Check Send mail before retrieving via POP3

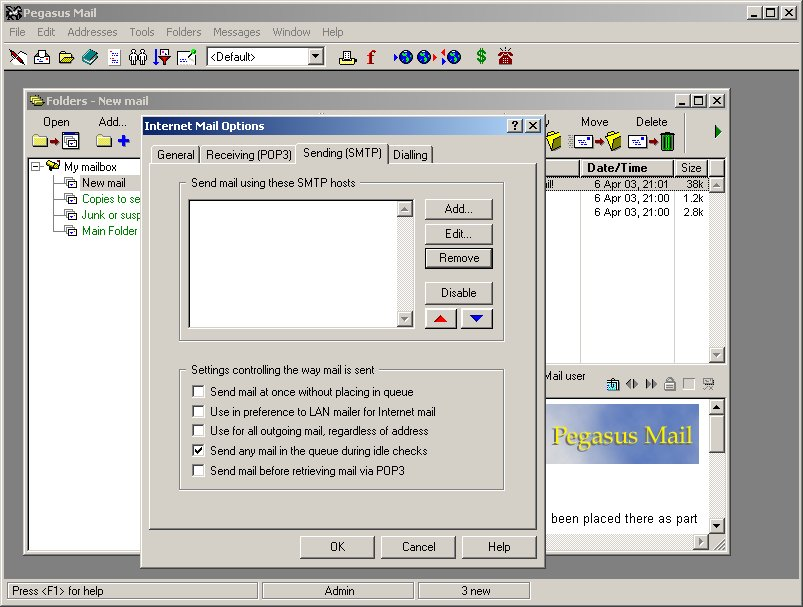coord(198,471)
